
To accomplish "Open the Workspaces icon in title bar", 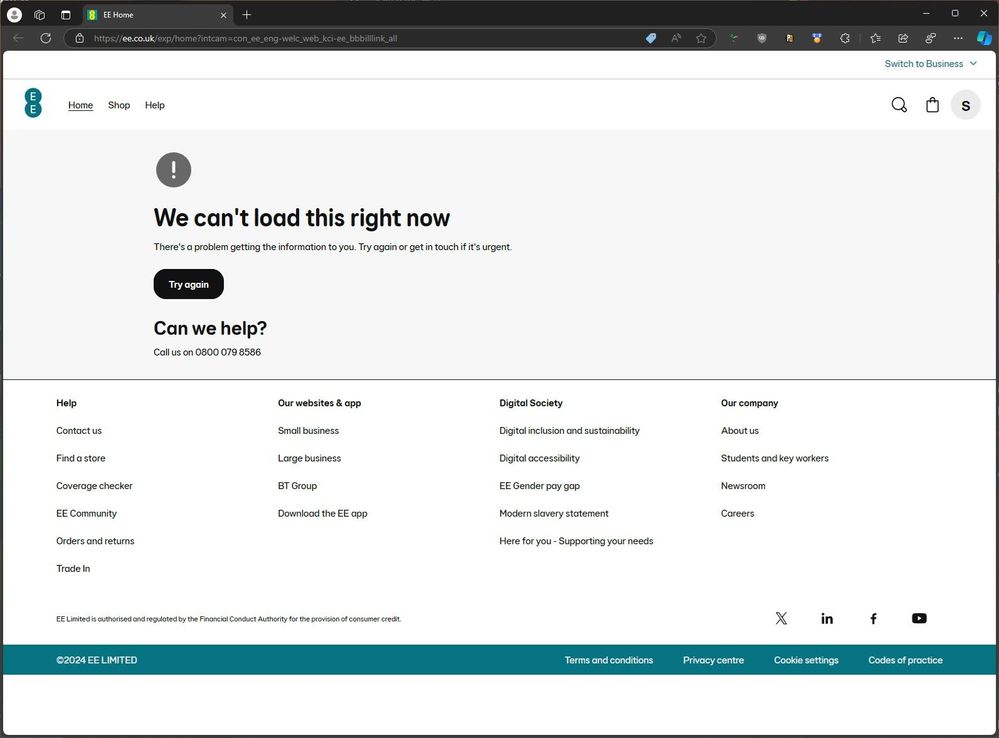I will (40, 15).
